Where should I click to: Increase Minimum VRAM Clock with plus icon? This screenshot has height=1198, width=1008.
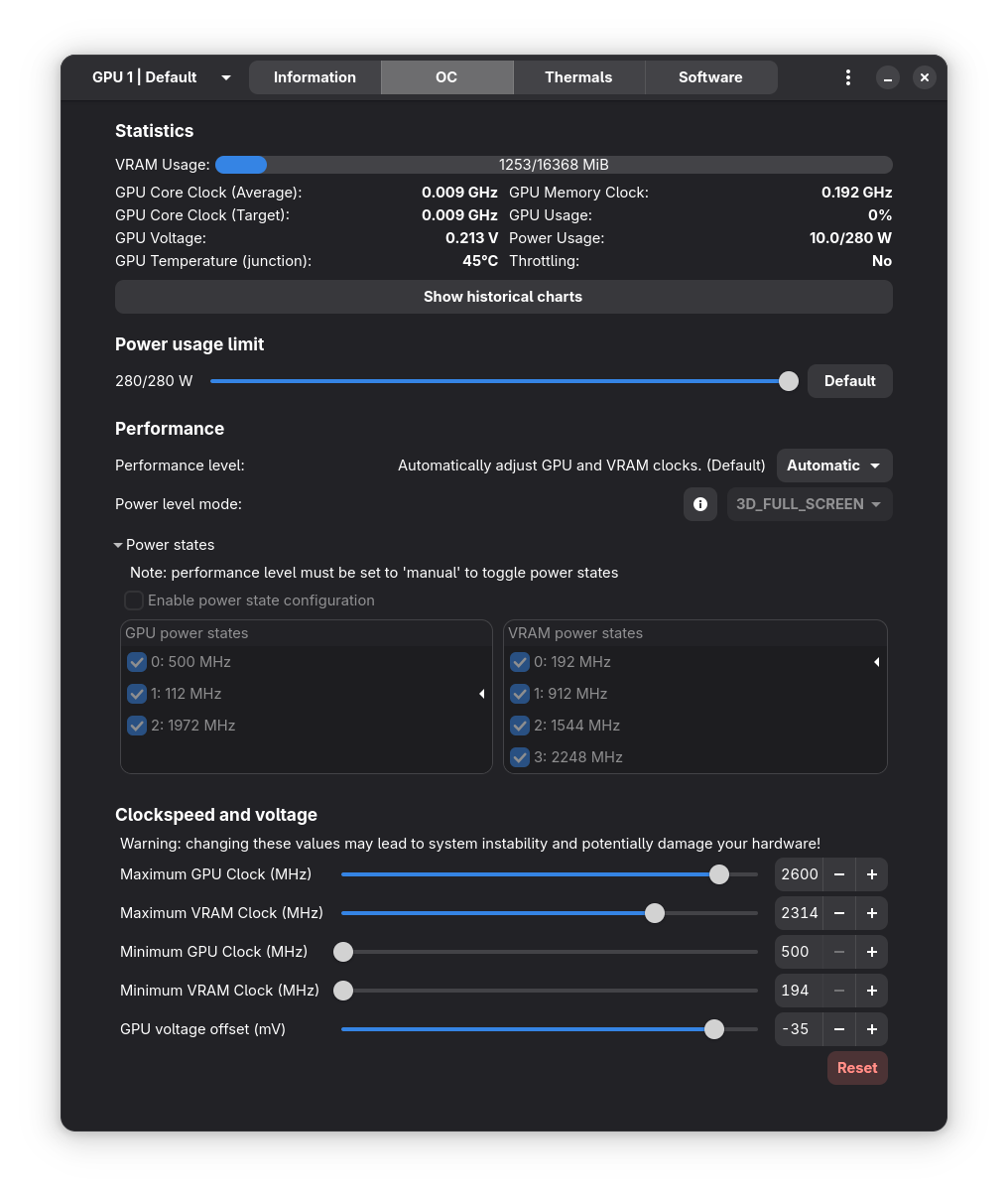point(872,991)
